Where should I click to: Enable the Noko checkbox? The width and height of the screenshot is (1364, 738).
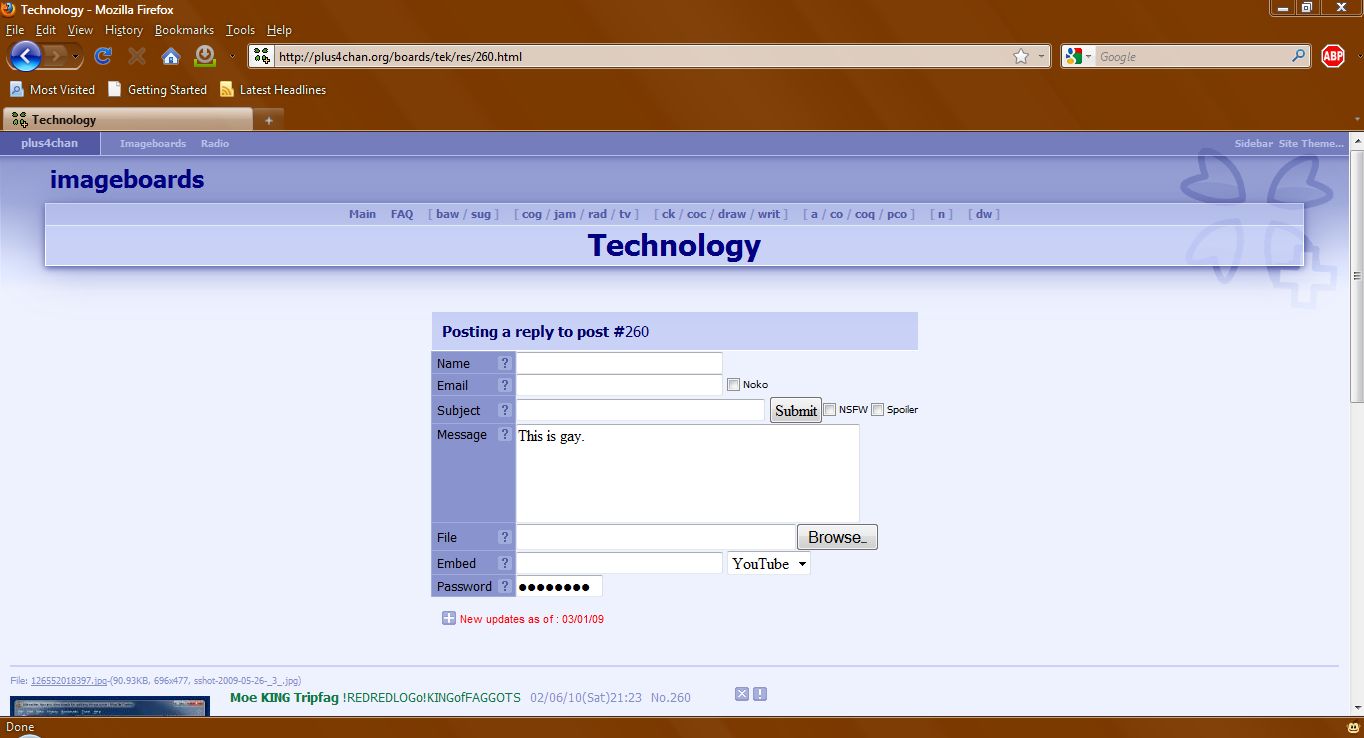click(x=733, y=385)
